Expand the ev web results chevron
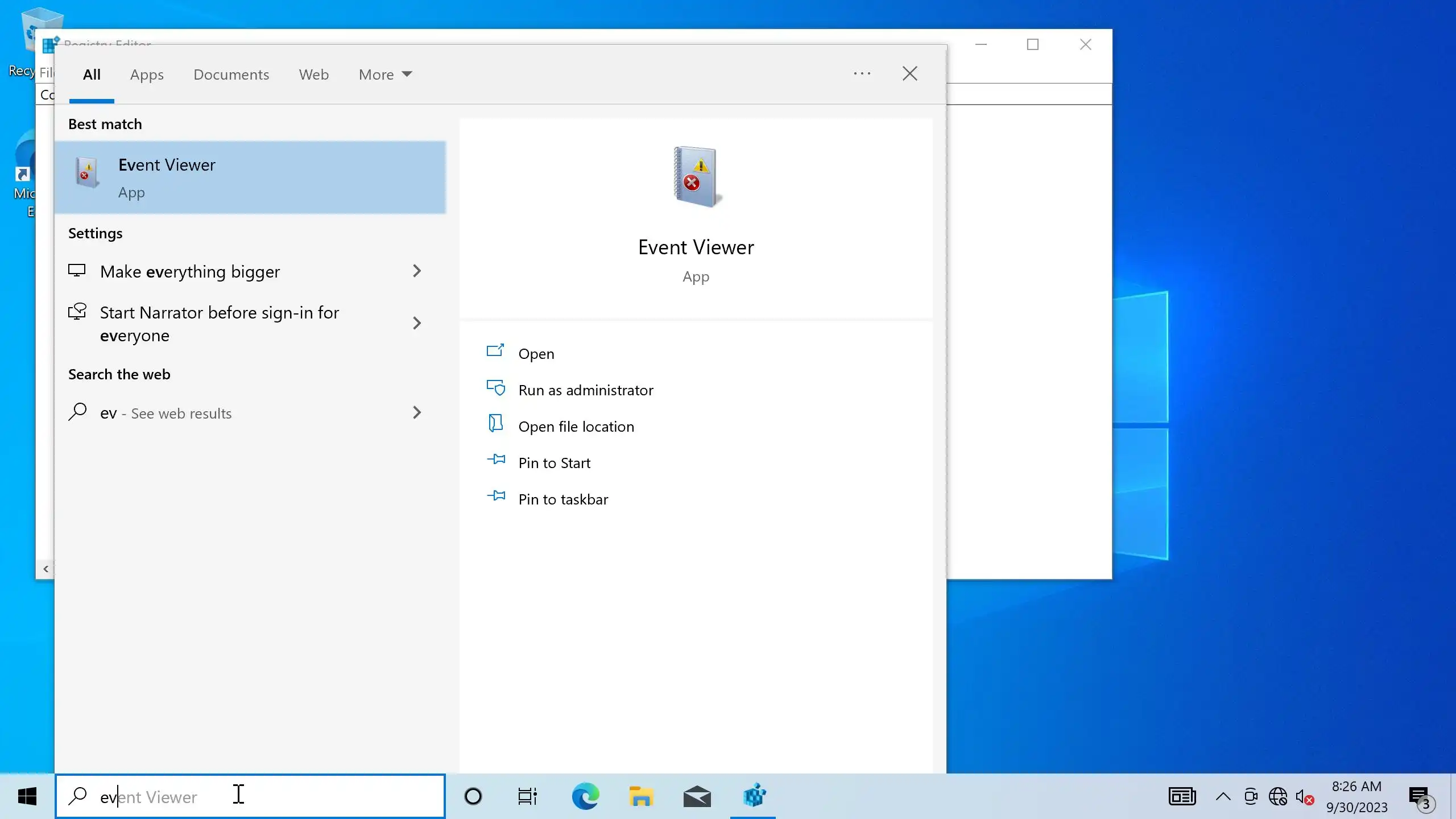 point(417,412)
